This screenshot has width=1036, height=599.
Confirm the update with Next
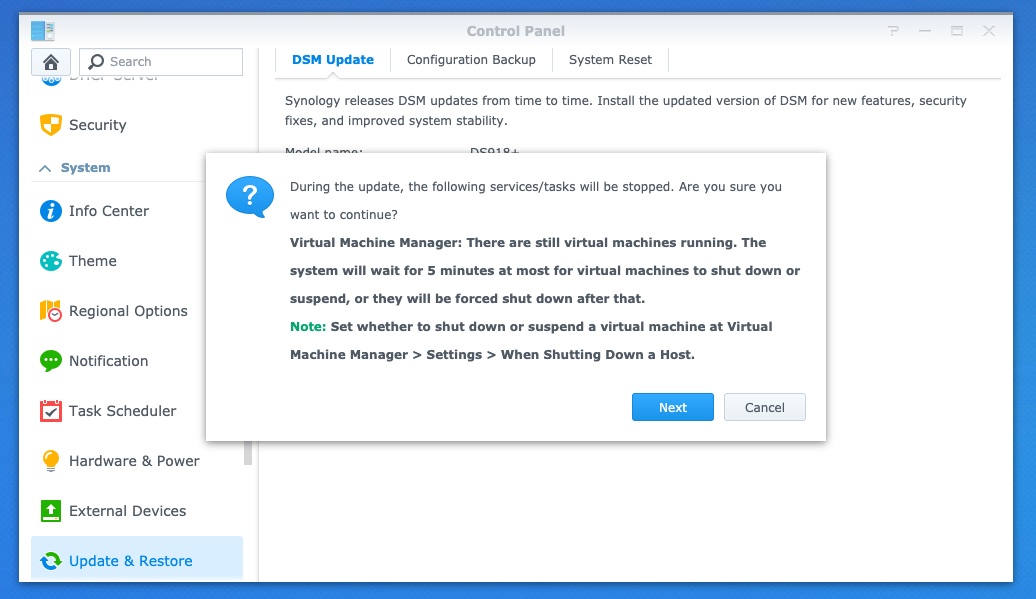[x=673, y=407]
